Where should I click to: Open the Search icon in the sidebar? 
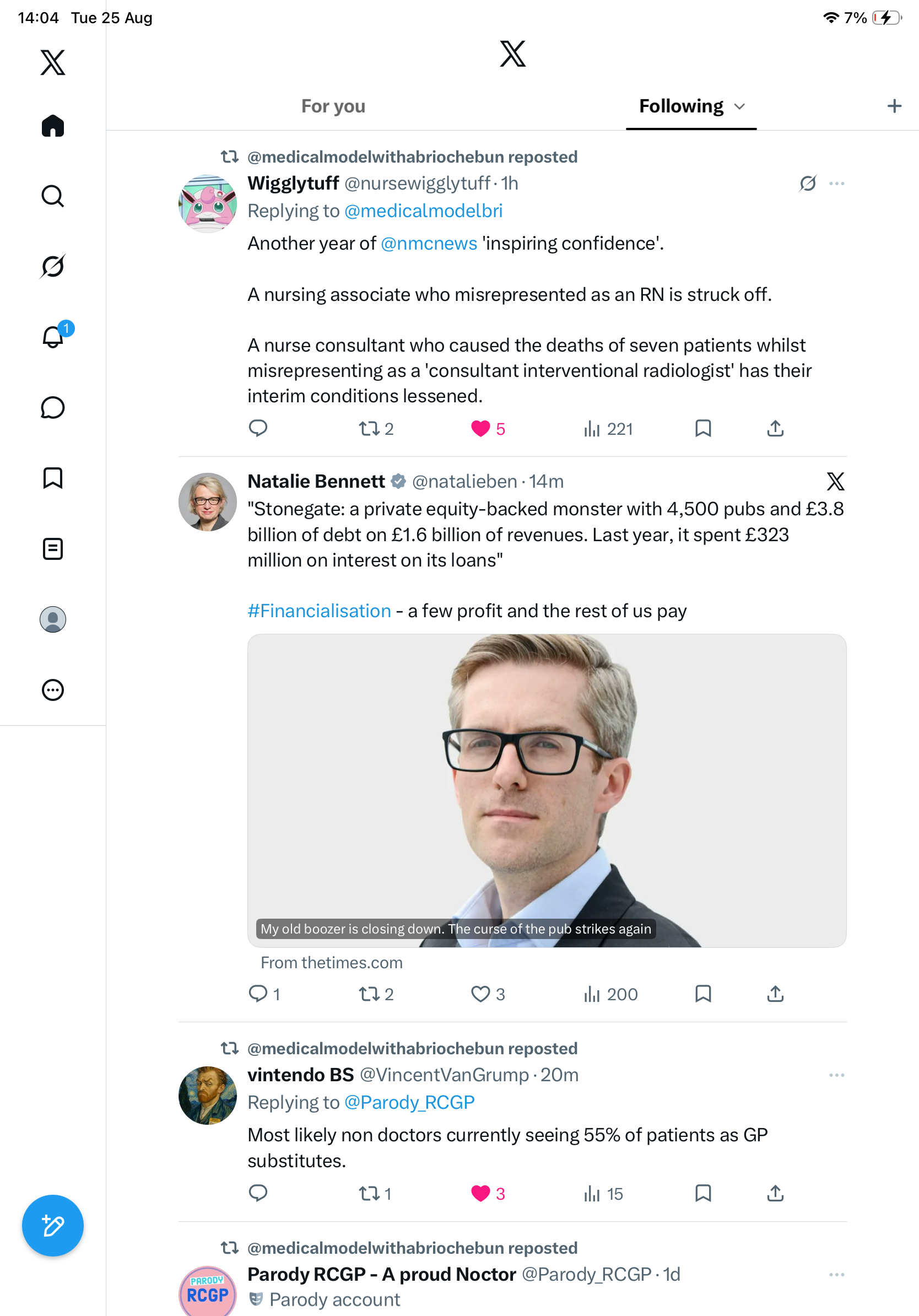point(53,196)
